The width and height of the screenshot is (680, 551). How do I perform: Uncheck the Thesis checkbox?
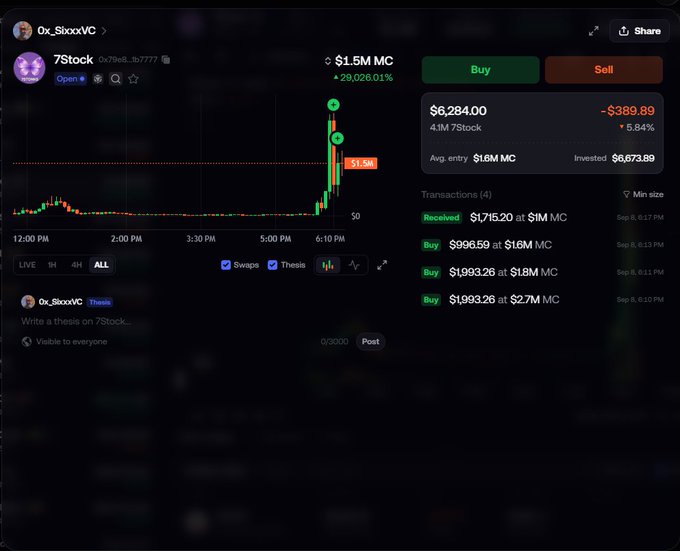272,265
